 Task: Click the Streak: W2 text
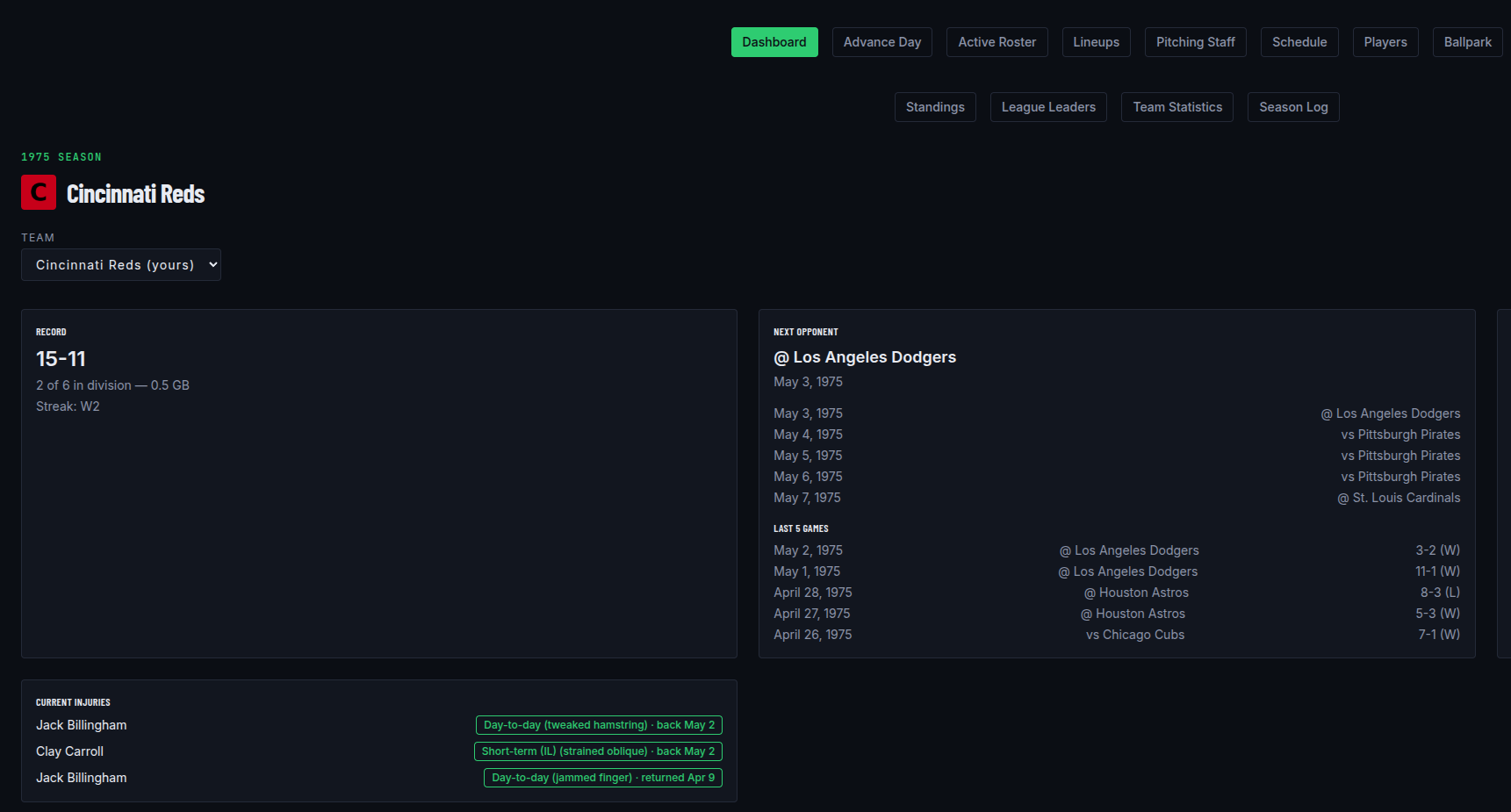68,406
